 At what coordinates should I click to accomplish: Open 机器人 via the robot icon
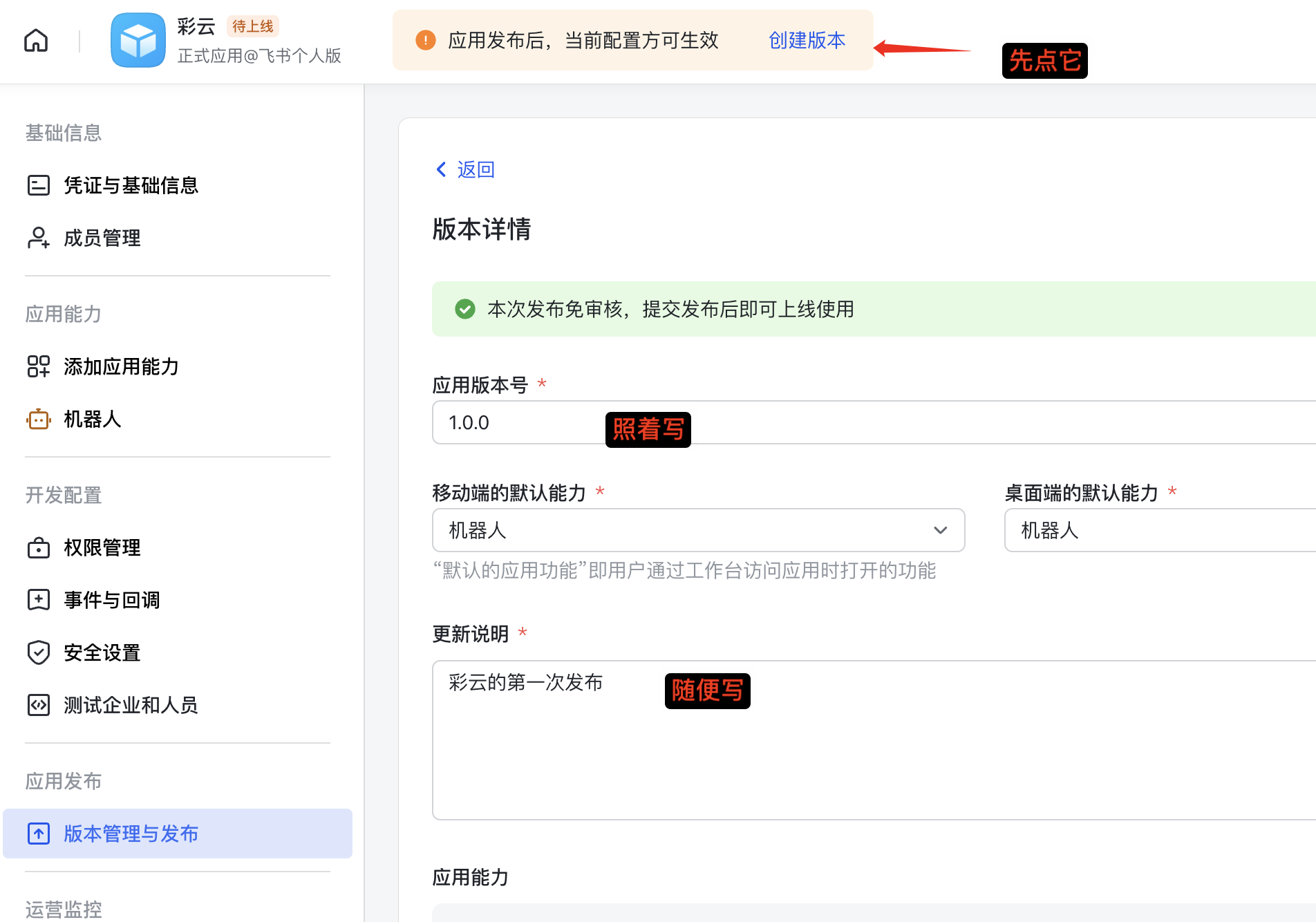click(39, 419)
